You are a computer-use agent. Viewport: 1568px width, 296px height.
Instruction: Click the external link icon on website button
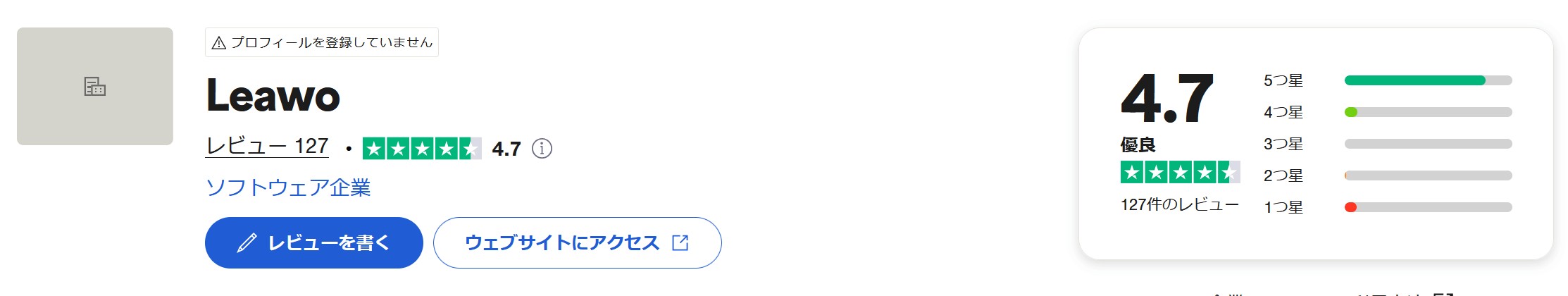pos(680,243)
